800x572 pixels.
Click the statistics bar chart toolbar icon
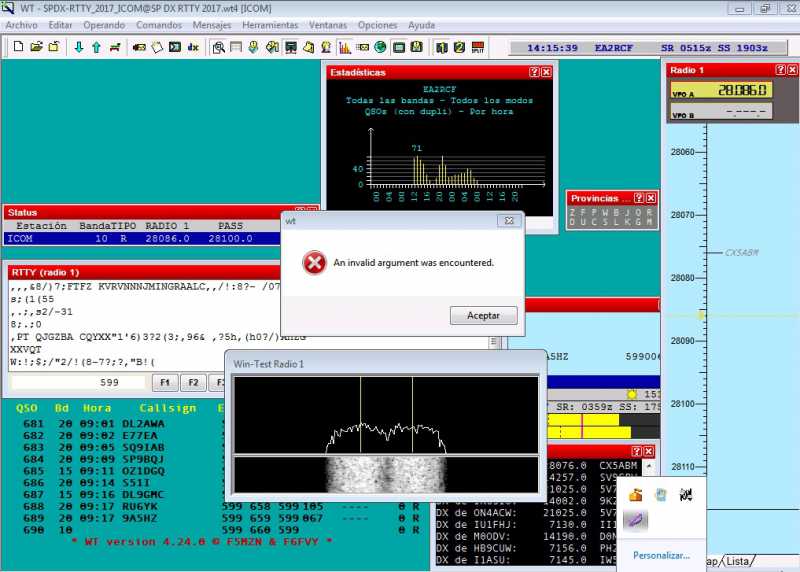coord(344,47)
